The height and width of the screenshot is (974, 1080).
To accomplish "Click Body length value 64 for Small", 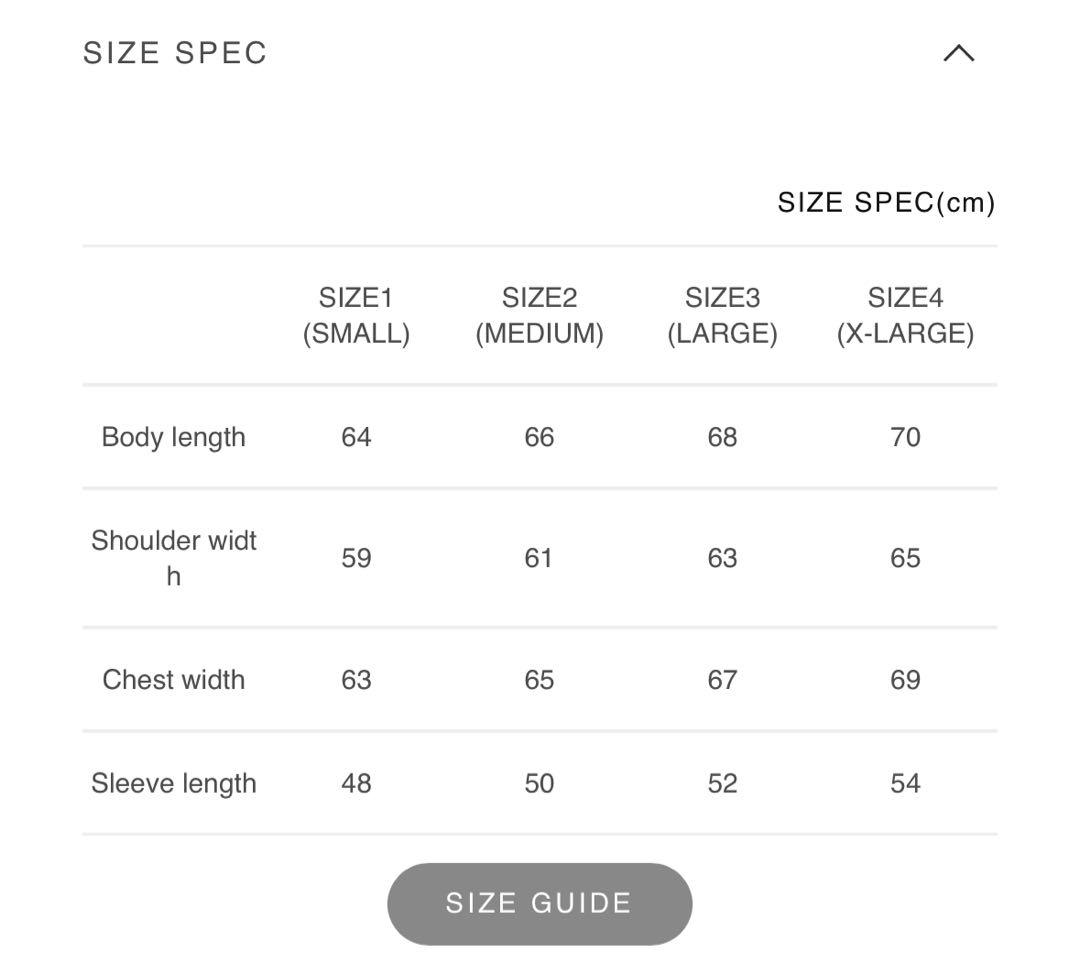I will [x=356, y=437].
